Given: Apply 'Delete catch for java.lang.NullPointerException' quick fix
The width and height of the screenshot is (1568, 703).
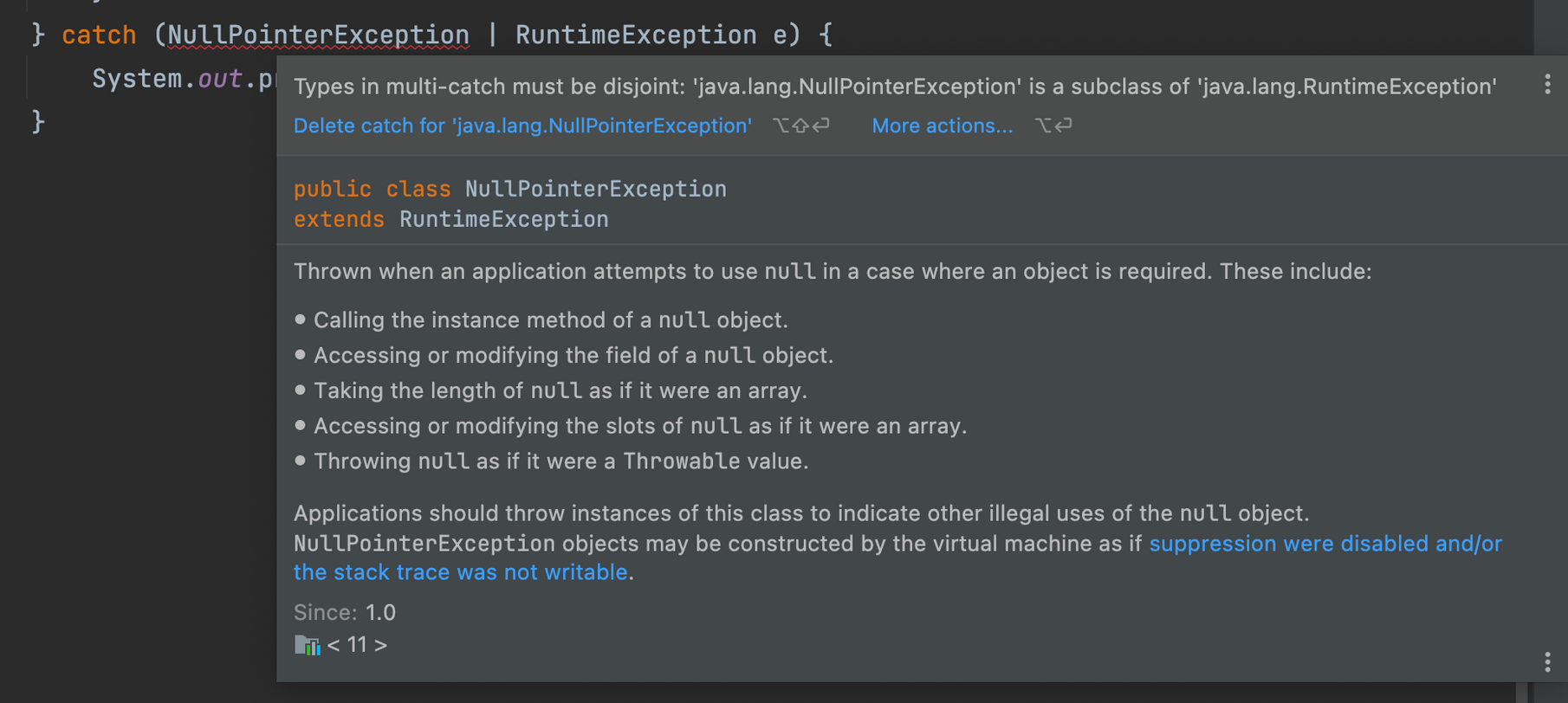Looking at the screenshot, I should [x=522, y=126].
